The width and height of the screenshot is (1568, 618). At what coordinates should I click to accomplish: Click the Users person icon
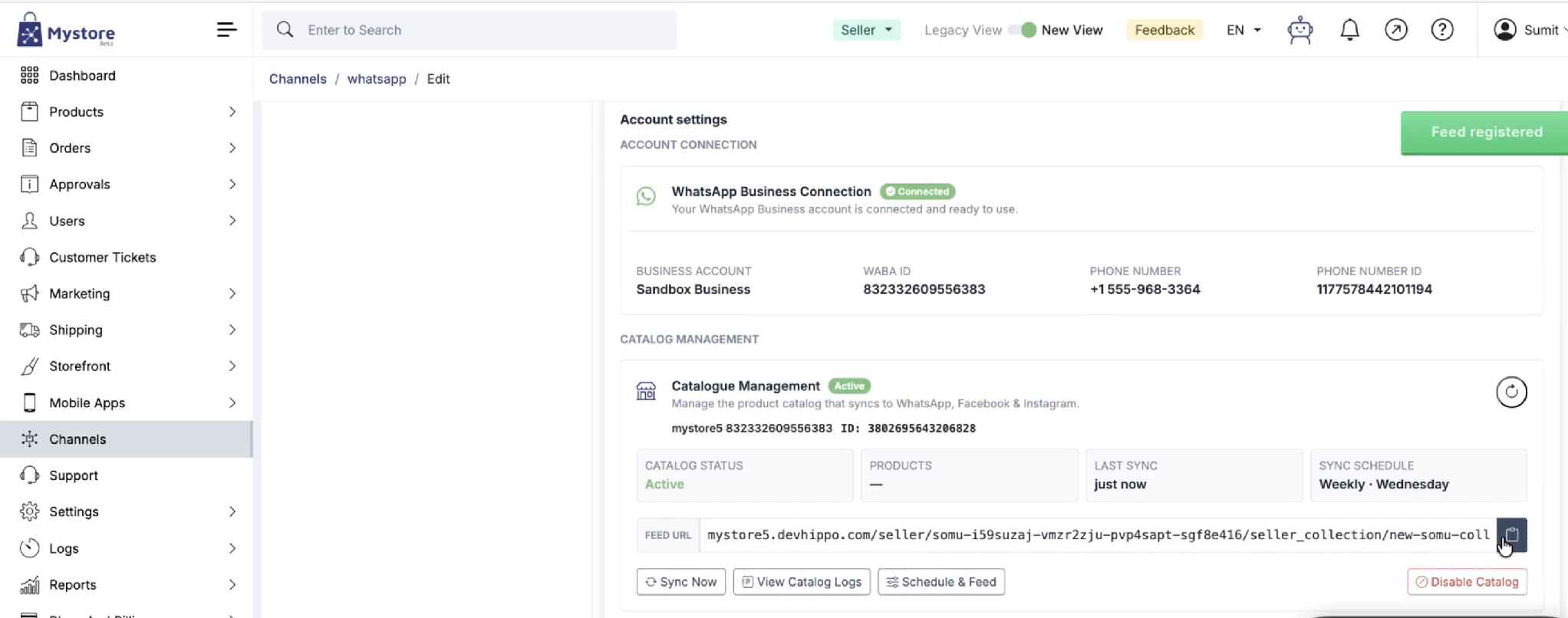coord(29,221)
